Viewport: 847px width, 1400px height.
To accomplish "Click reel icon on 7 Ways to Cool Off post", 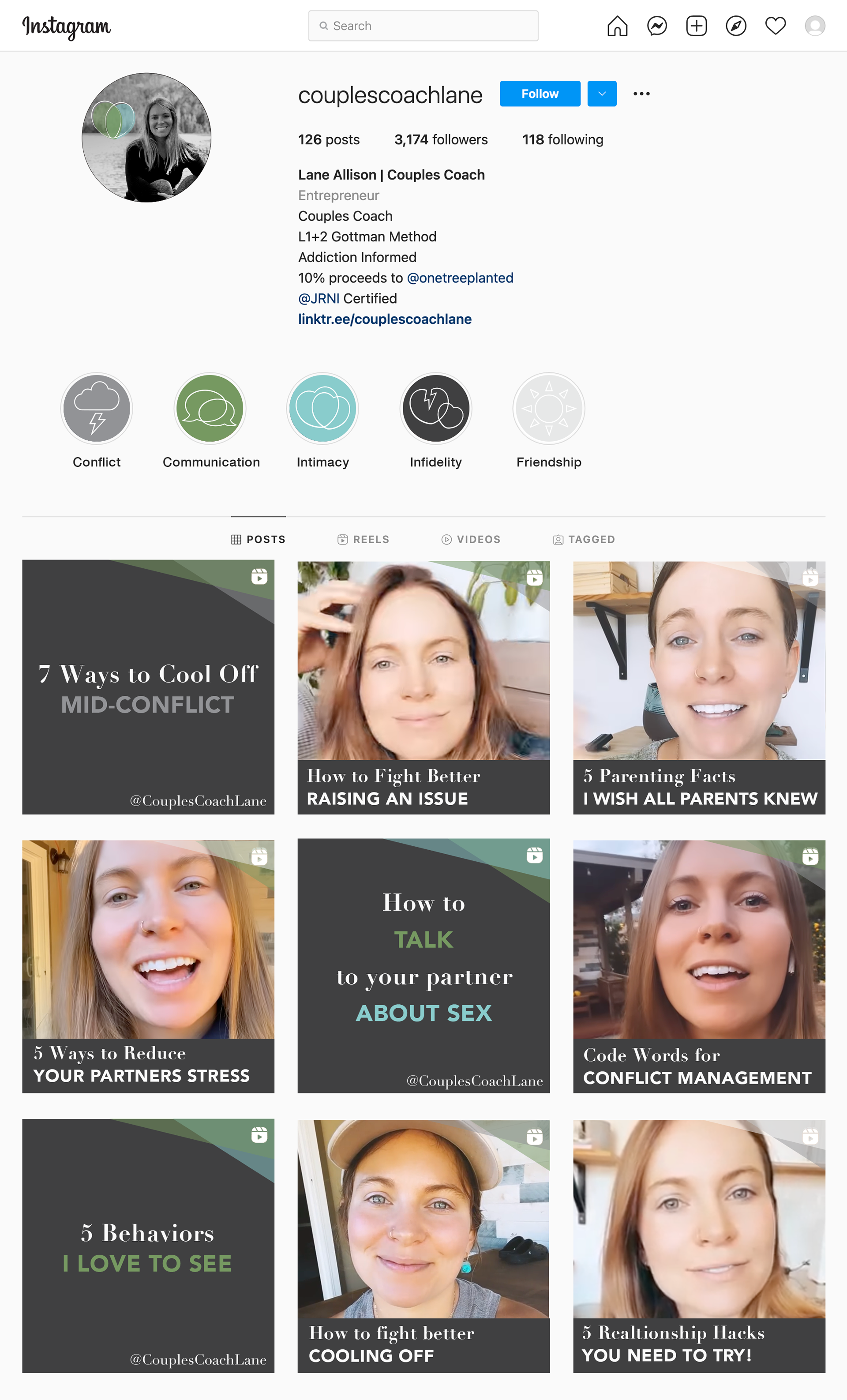I will click(x=259, y=577).
